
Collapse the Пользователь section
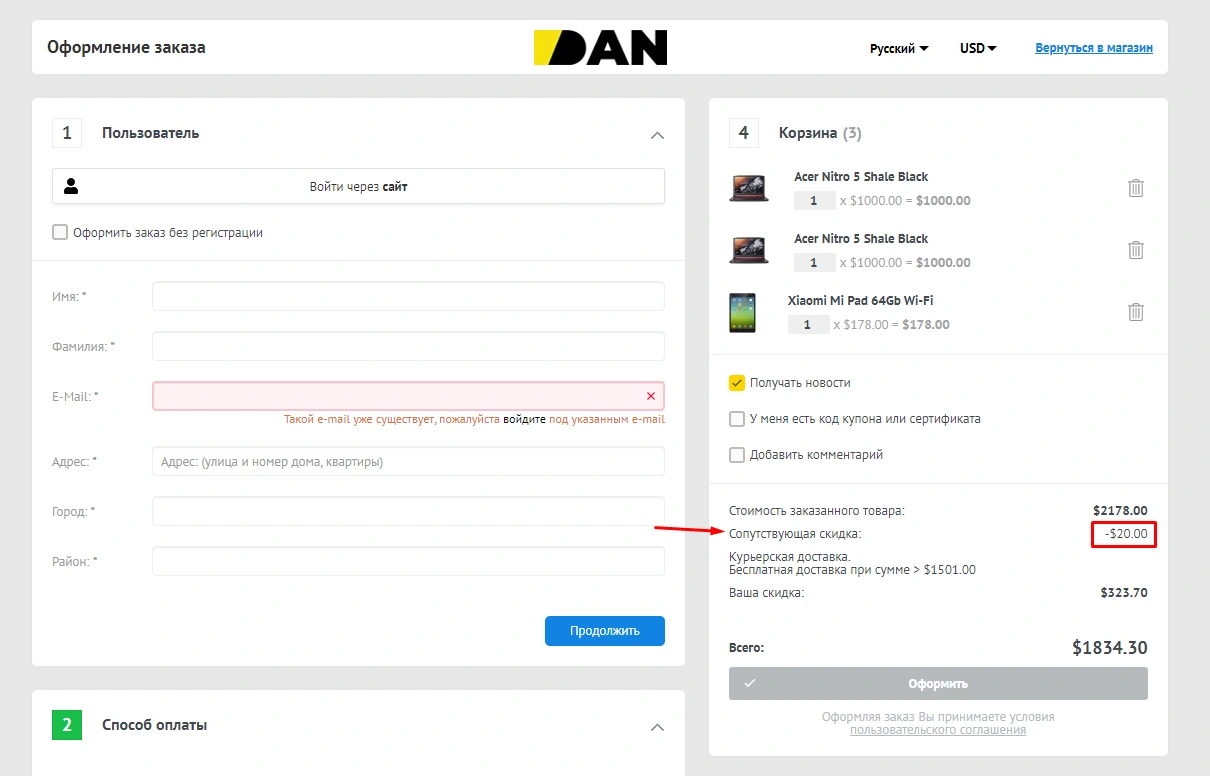click(x=657, y=135)
